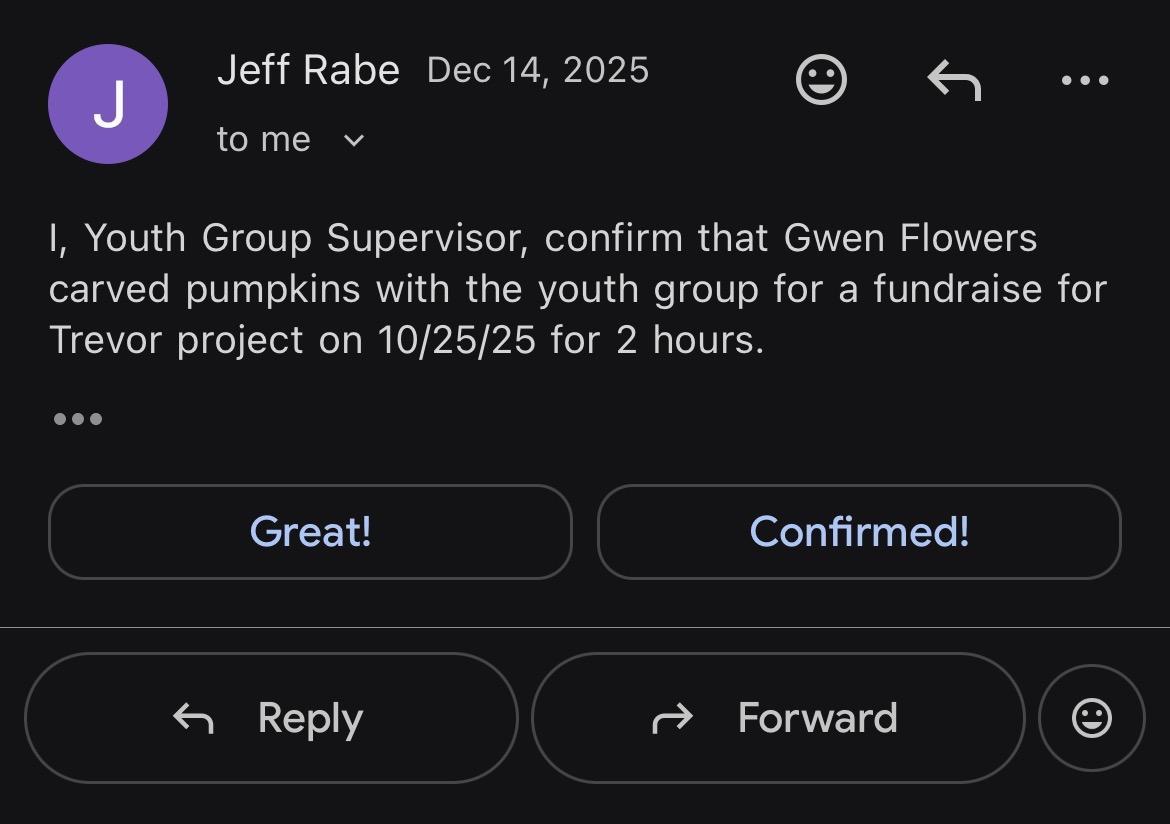Viewport: 1170px width, 824px height.
Task: Click the sender name Jeff Rabe
Action: tap(308, 70)
